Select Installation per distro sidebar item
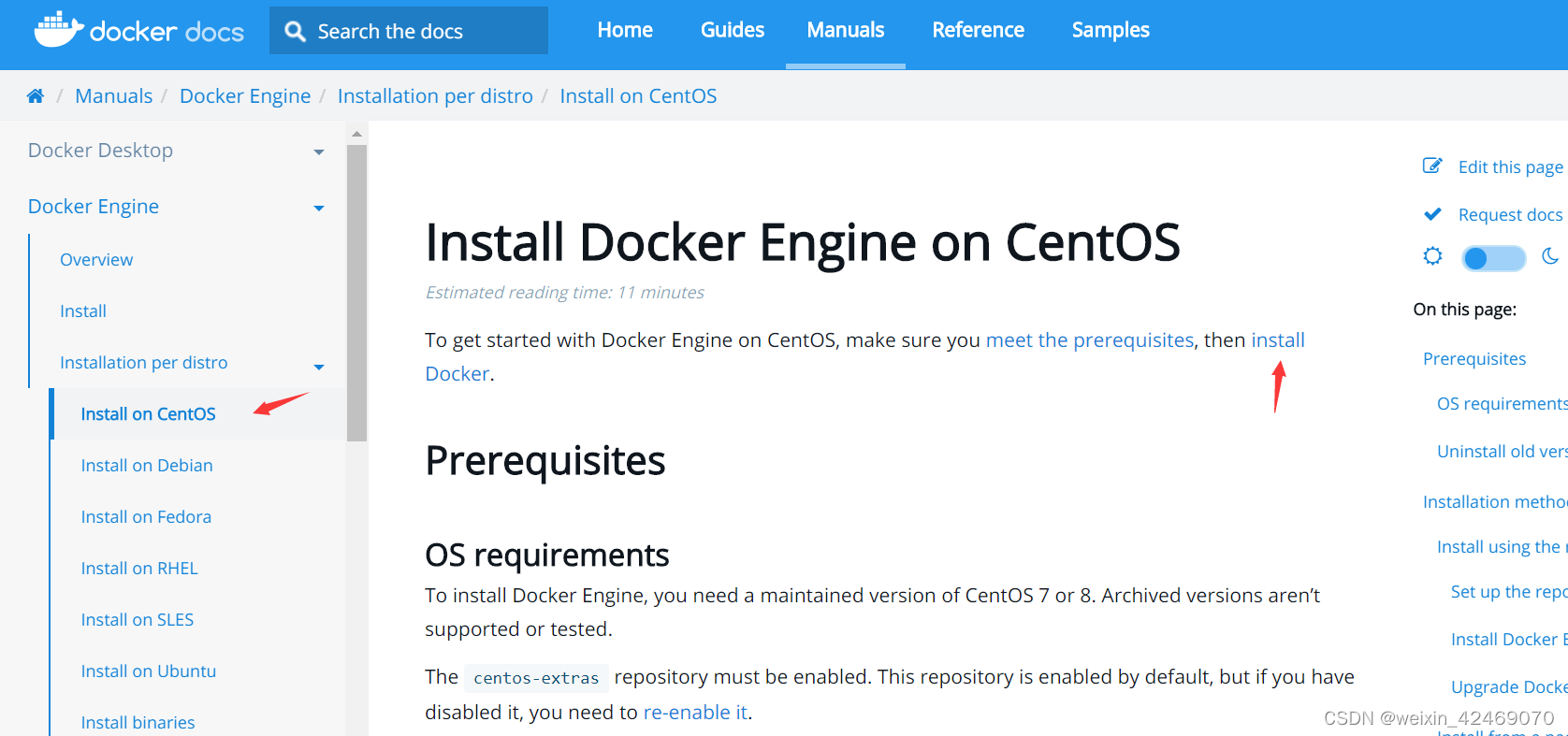The height and width of the screenshot is (736, 1568). [144, 363]
